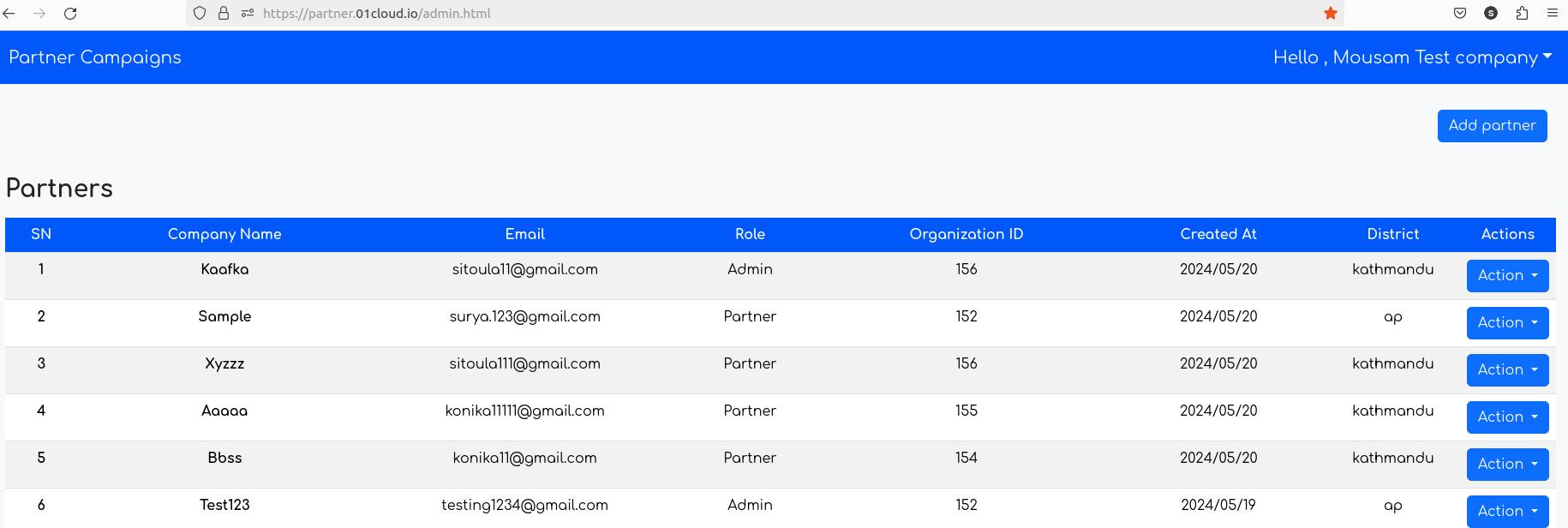Select company name Aaaaa
This screenshot has width=1568, height=528.
tap(224, 411)
